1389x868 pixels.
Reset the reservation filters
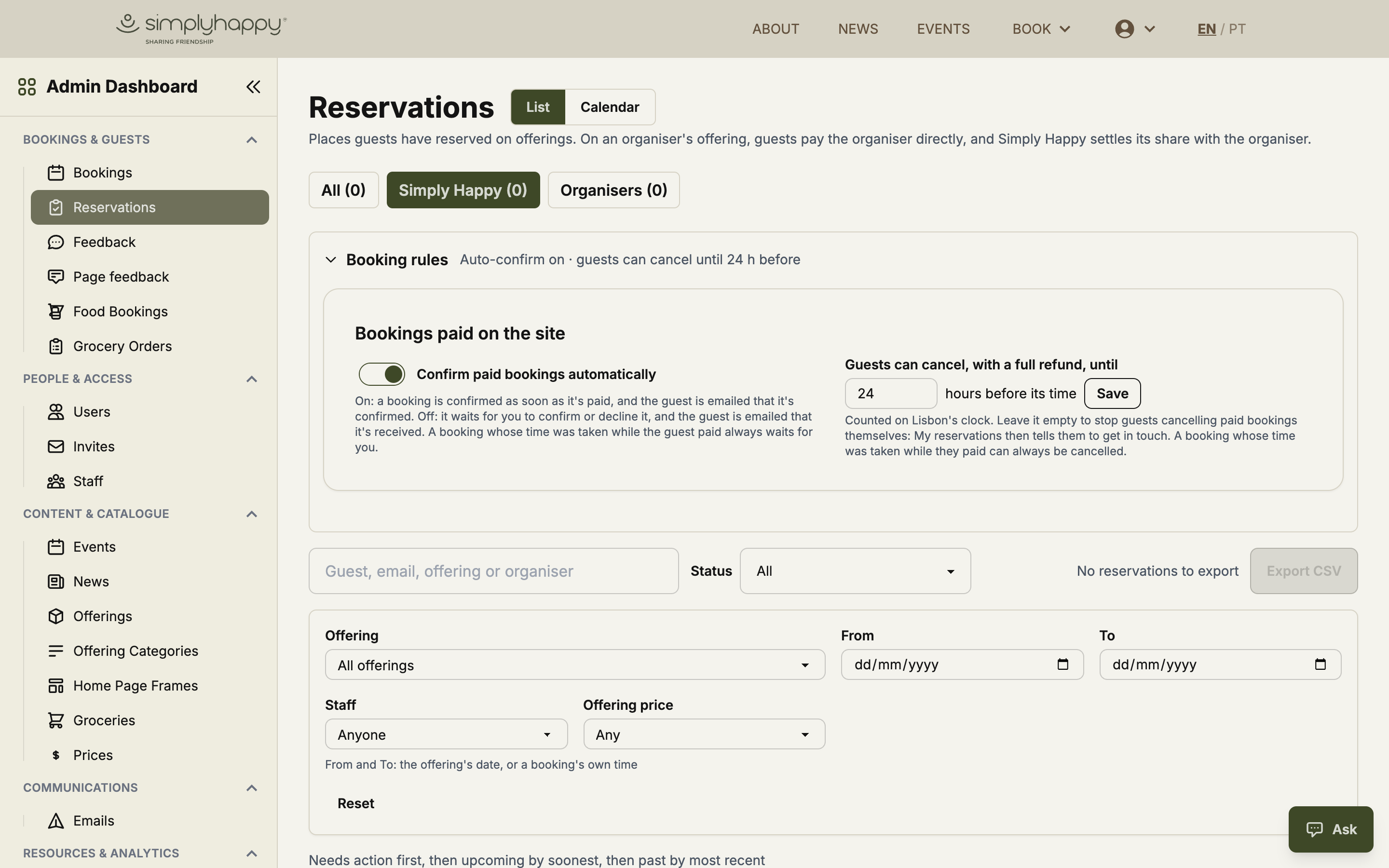356,803
